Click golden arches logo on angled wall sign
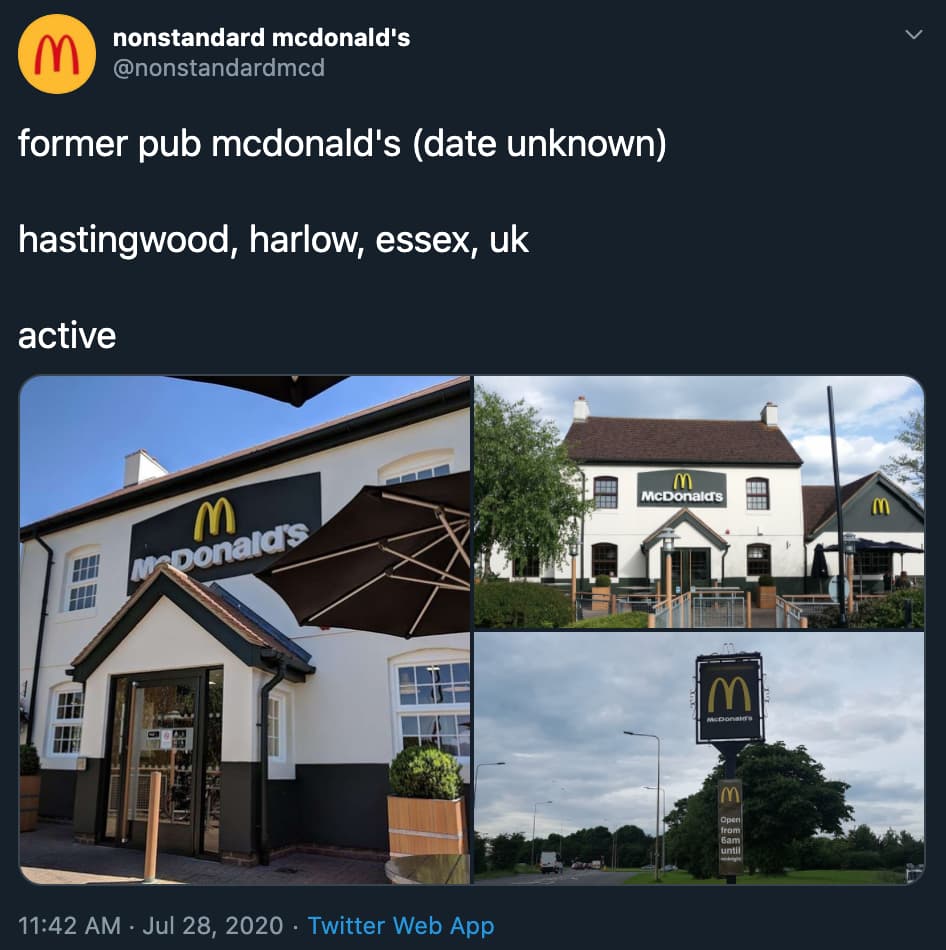Viewport: 946px width, 950px height. (215, 519)
